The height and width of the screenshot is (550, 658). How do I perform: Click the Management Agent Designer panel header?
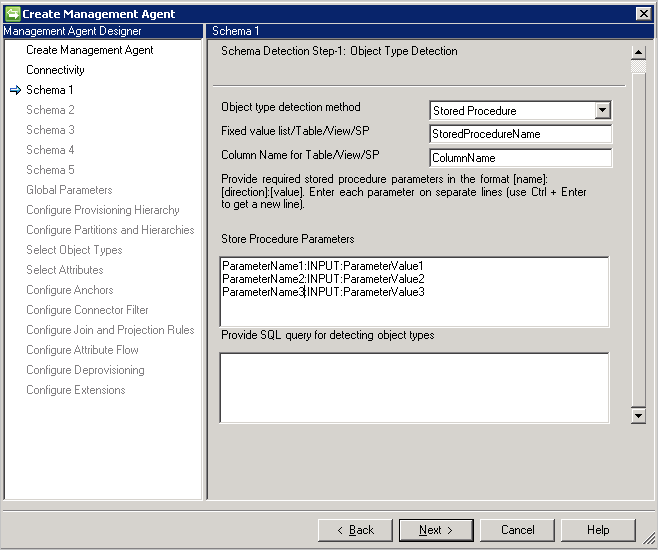coord(103,31)
